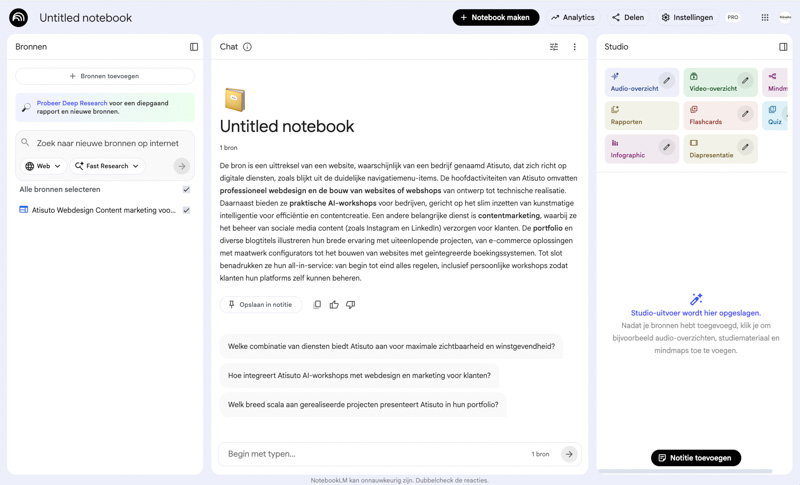Screen dimensions: 800x485
Task: Toggle 'Alle bronnen selecteren' checkbox
Action: [x=186, y=189]
